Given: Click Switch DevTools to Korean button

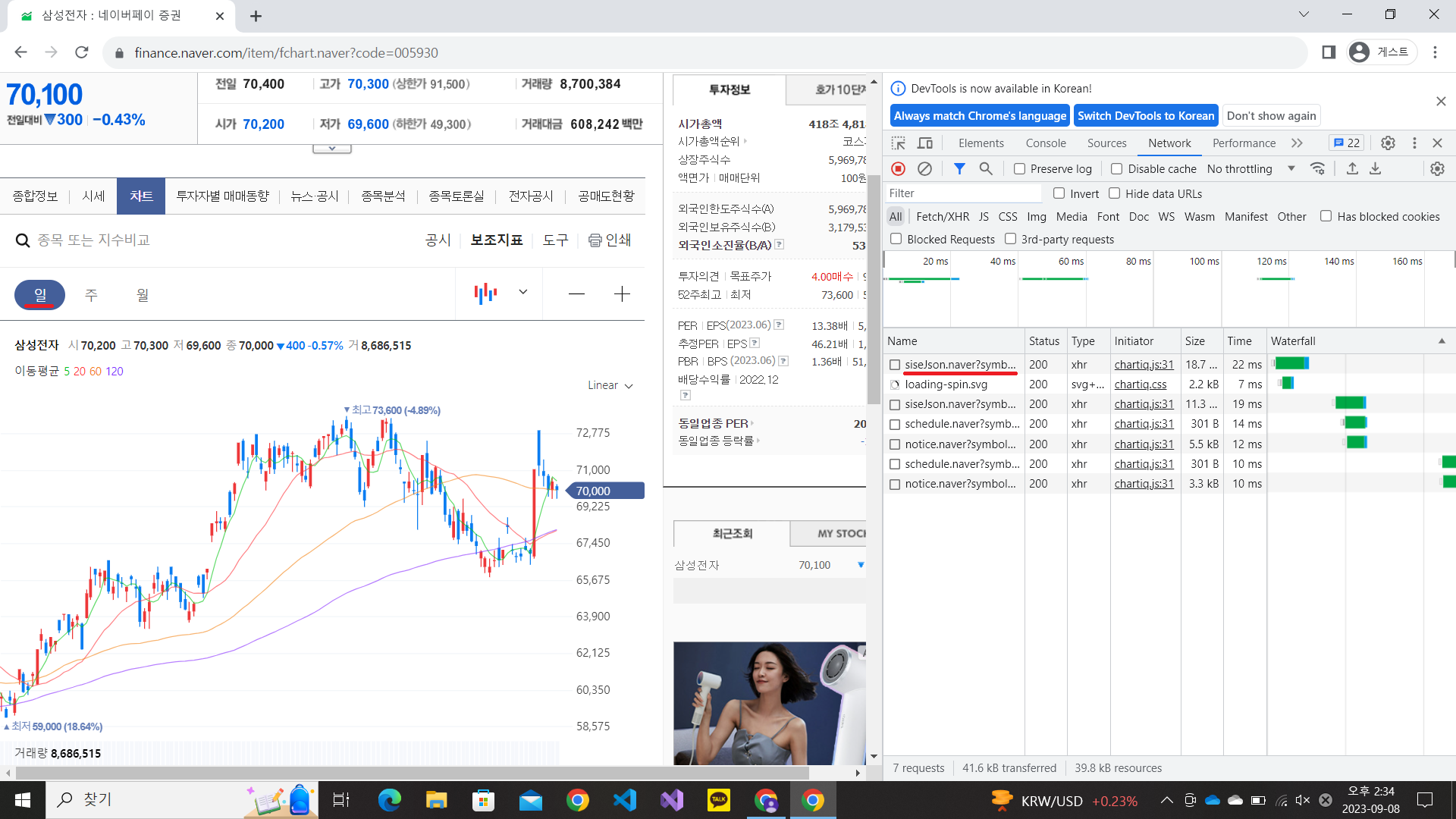Looking at the screenshot, I should coord(1145,116).
